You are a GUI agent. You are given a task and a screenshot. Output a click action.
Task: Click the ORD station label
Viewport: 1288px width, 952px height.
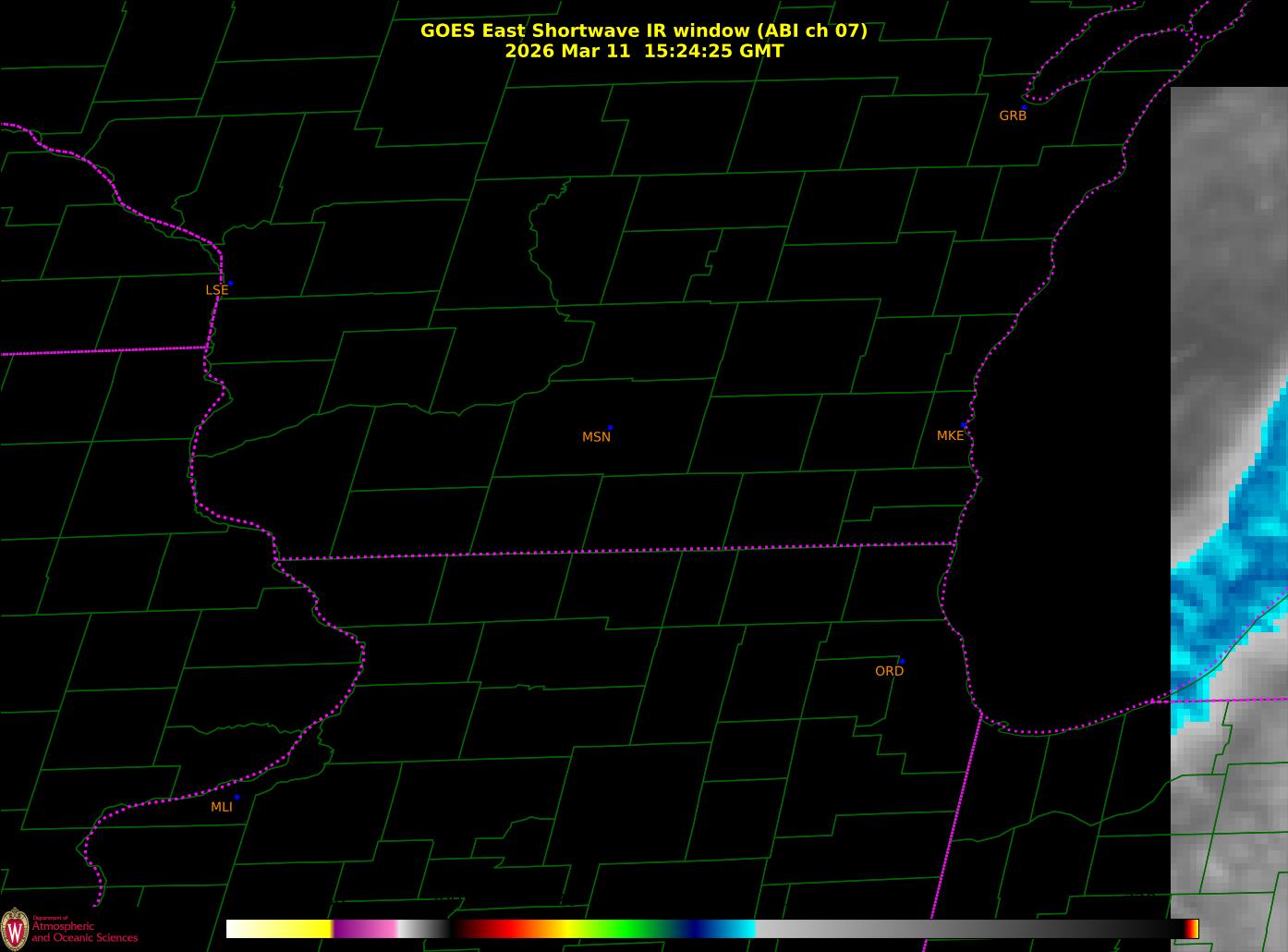[x=889, y=671]
